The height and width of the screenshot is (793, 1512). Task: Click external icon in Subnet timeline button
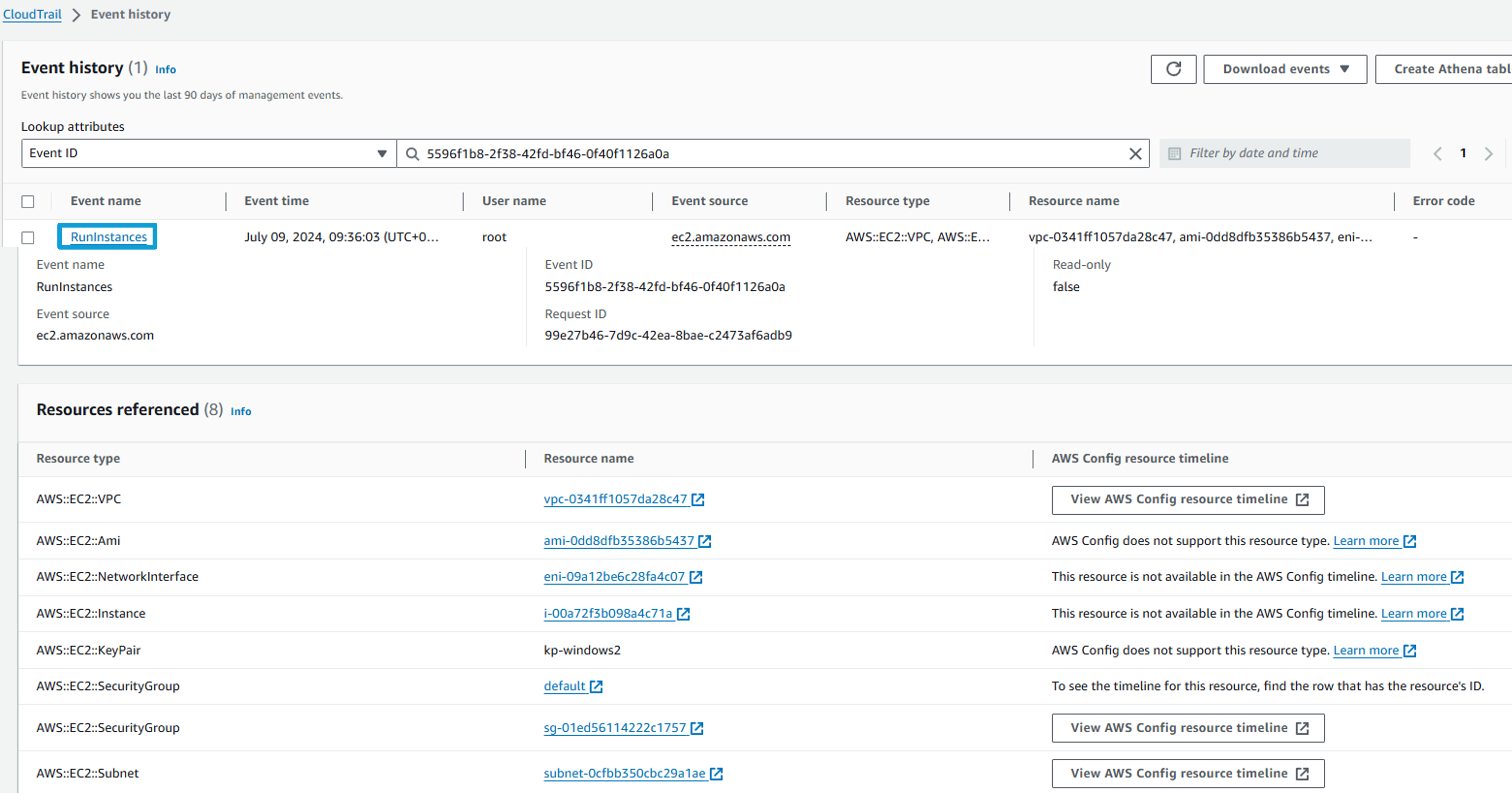(1302, 774)
